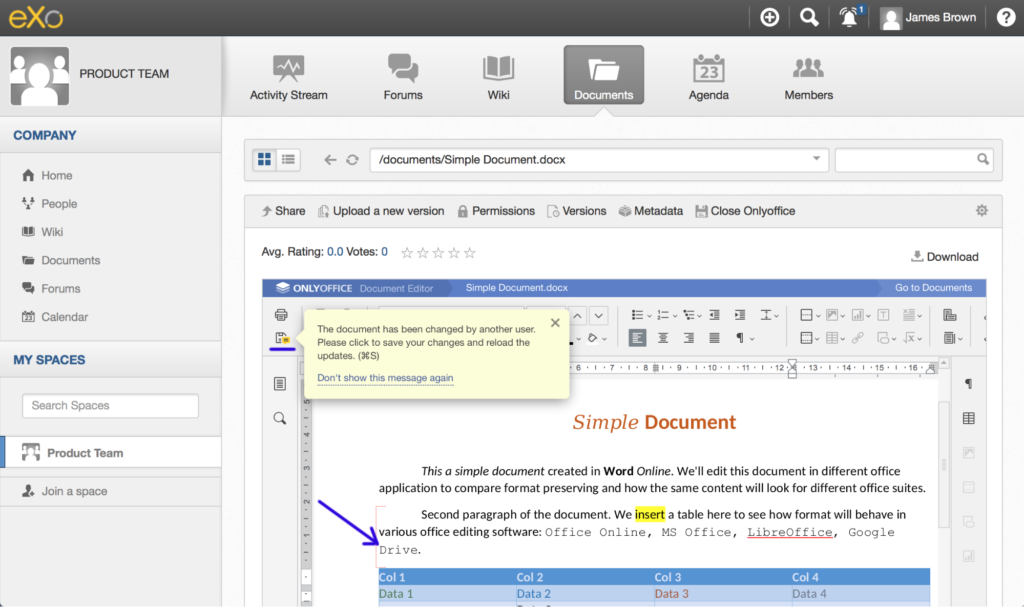Screen dimensions: 1024x607
Task: Dismiss the yellow notification tooltip
Action: click(x=555, y=323)
